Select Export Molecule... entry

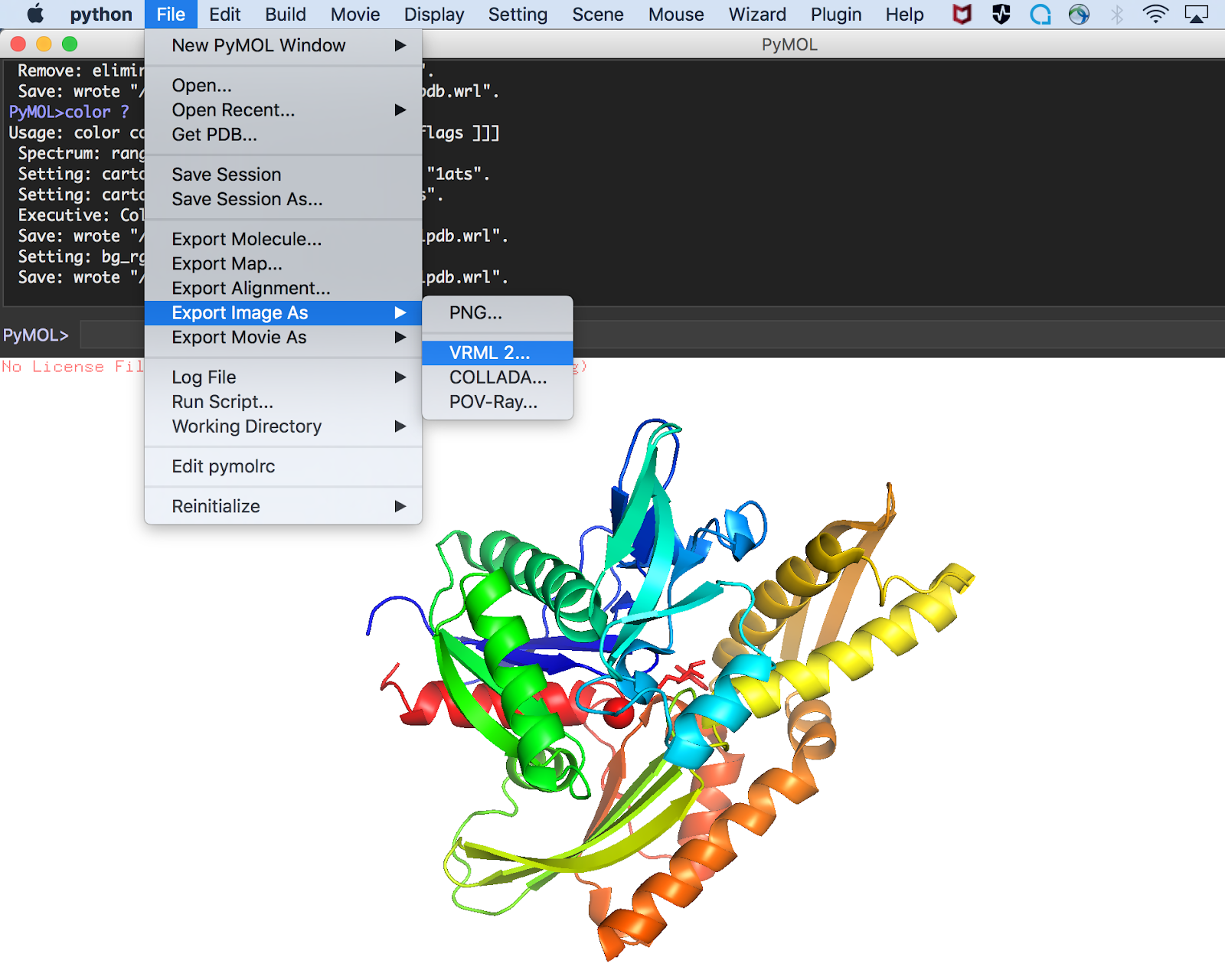(283, 239)
